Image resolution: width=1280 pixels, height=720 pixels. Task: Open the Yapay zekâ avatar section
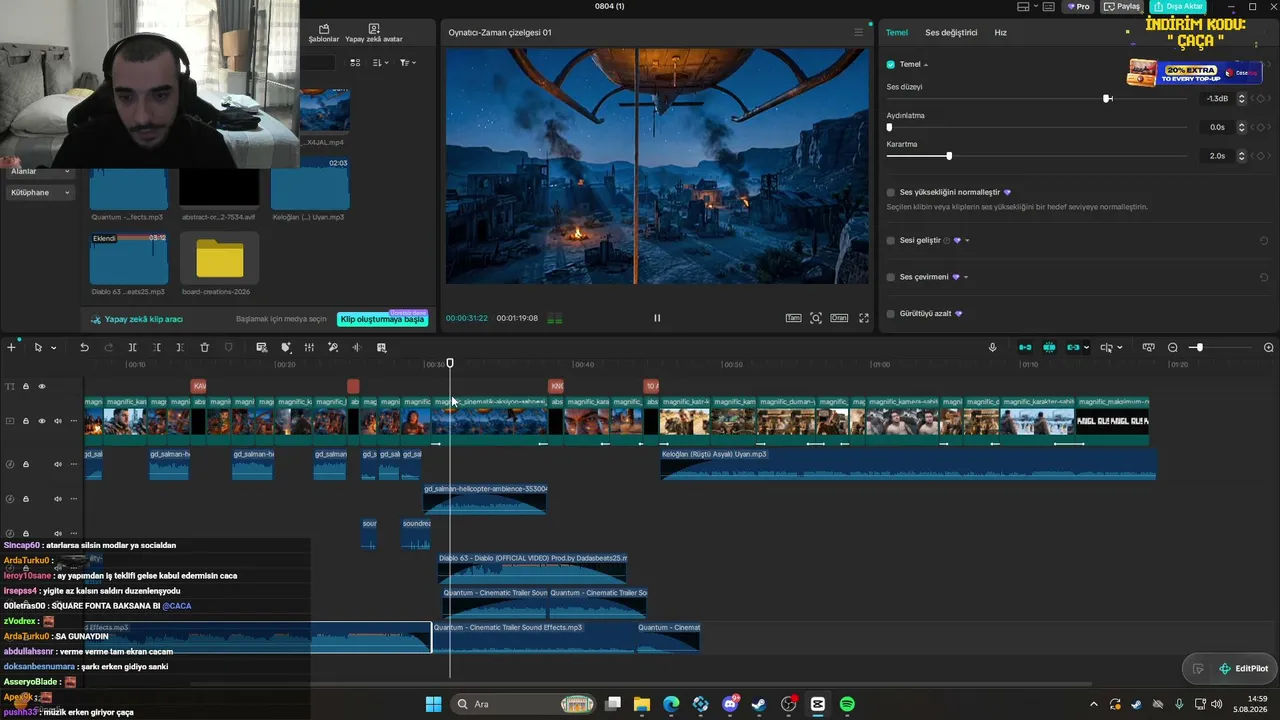pos(373,33)
